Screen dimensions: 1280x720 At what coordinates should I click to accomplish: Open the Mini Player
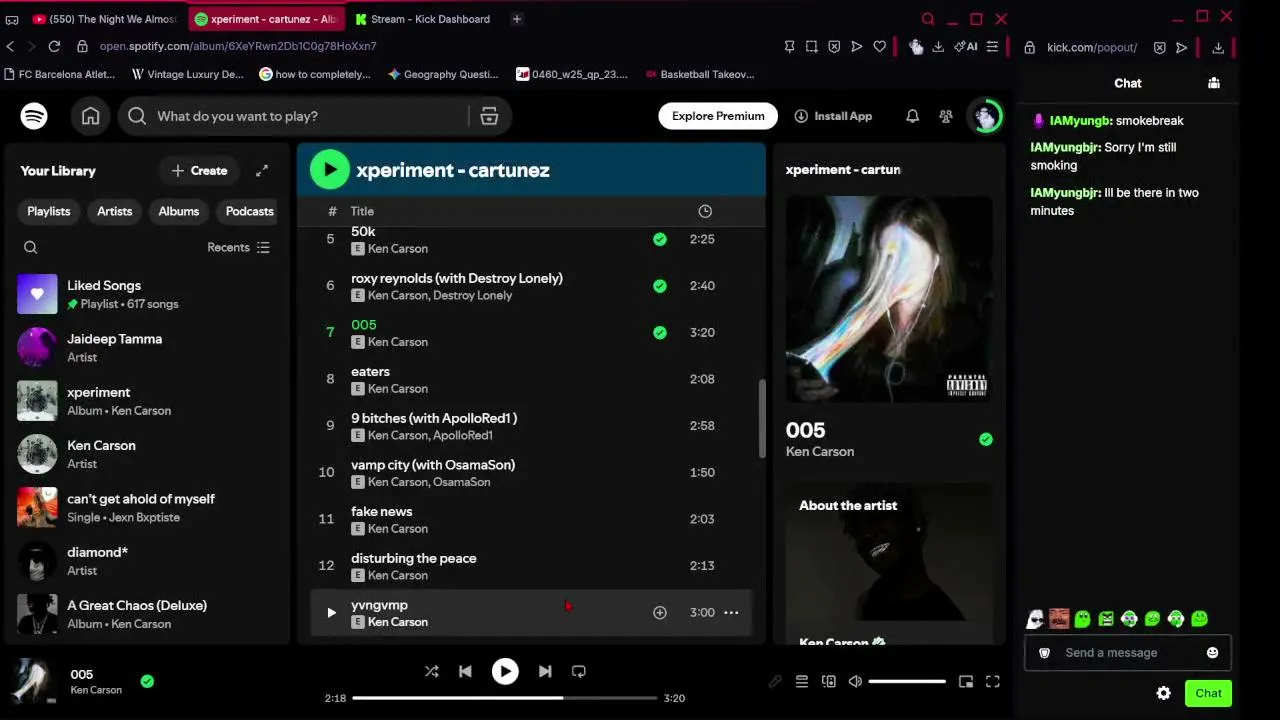click(966, 682)
